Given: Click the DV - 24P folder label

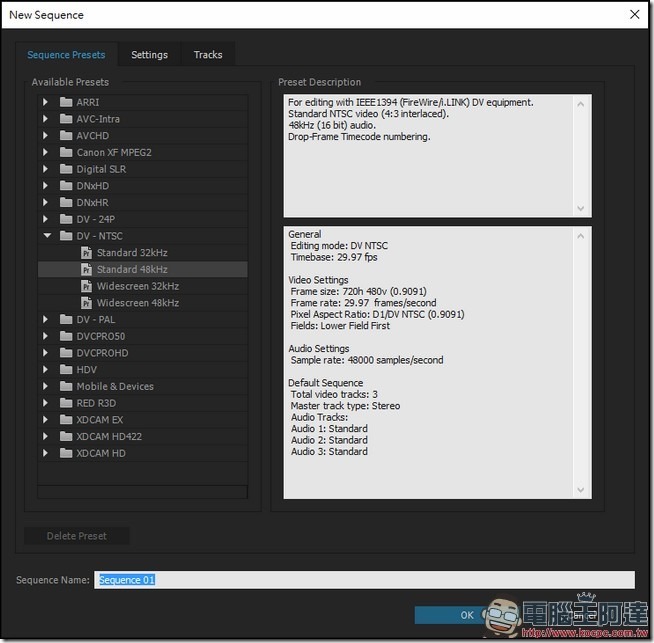Looking at the screenshot, I should click(x=96, y=219).
